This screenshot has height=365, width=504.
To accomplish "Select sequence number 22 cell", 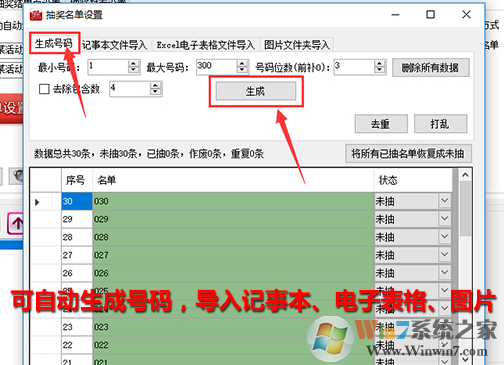I will pyautogui.click(x=77, y=345).
